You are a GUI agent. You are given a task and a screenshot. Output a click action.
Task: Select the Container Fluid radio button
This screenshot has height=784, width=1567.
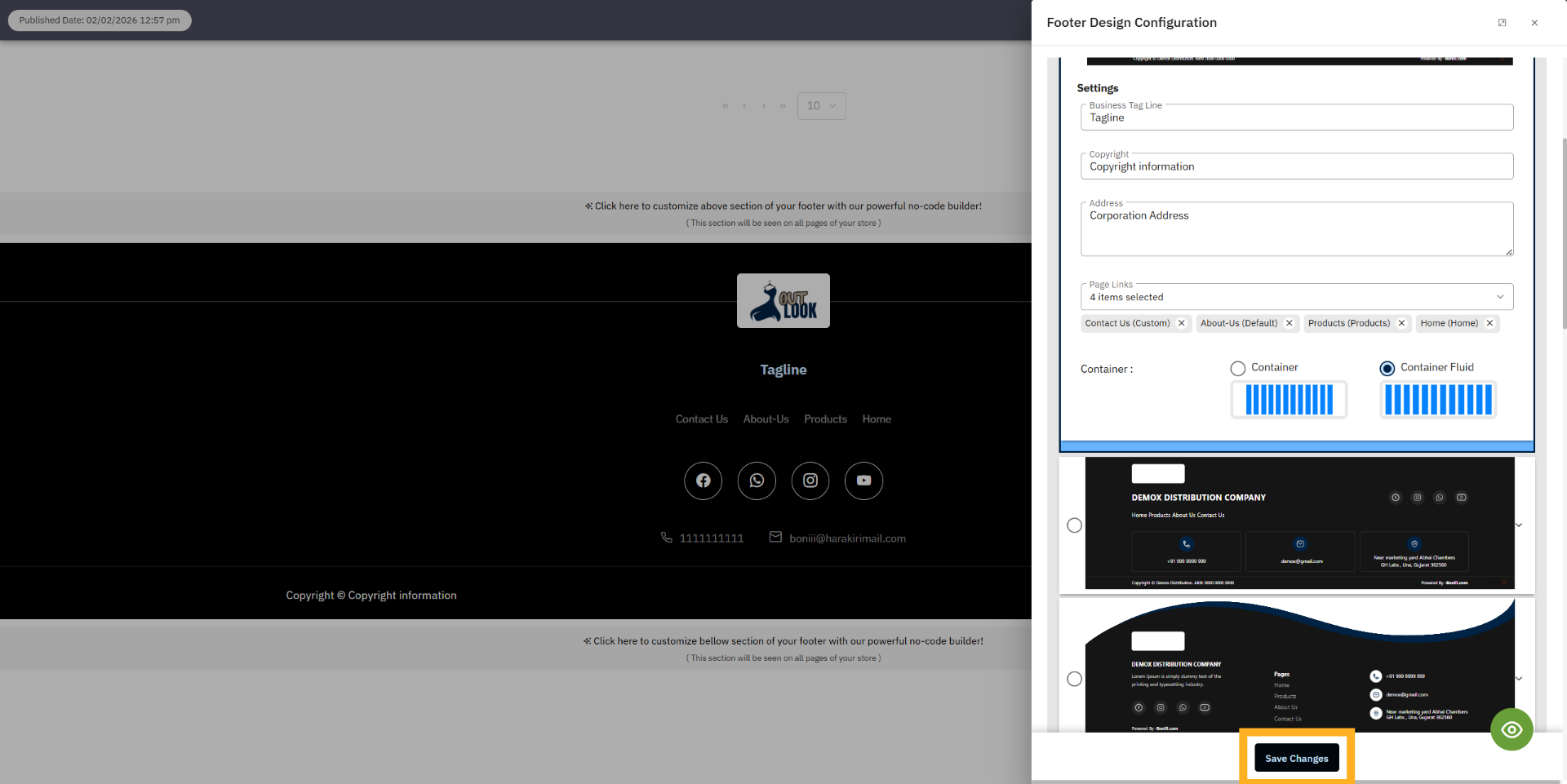coord(1387,368)
